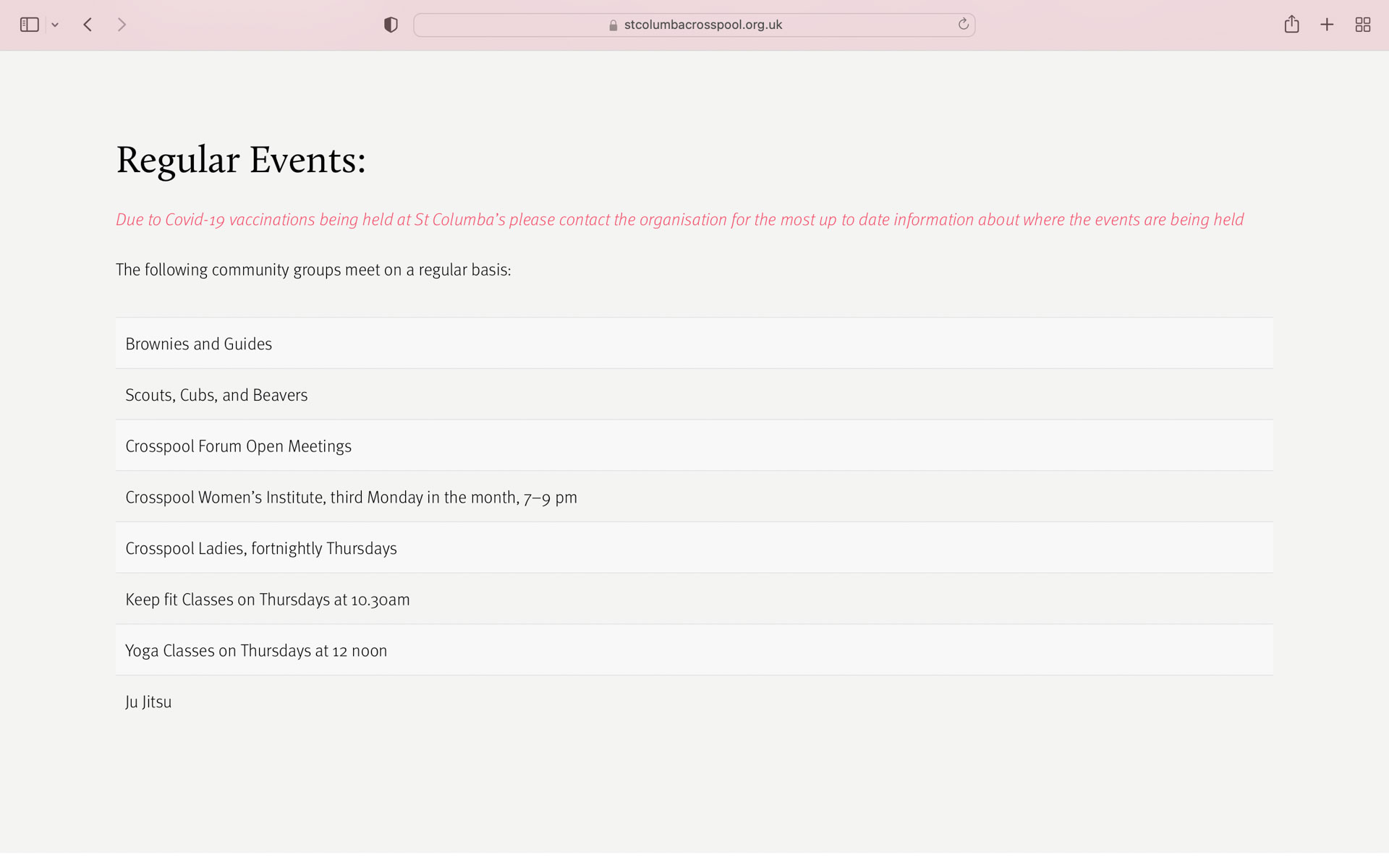Go back to the previous page
This screenshot has width=1389, height=868.
click(88, 25)
